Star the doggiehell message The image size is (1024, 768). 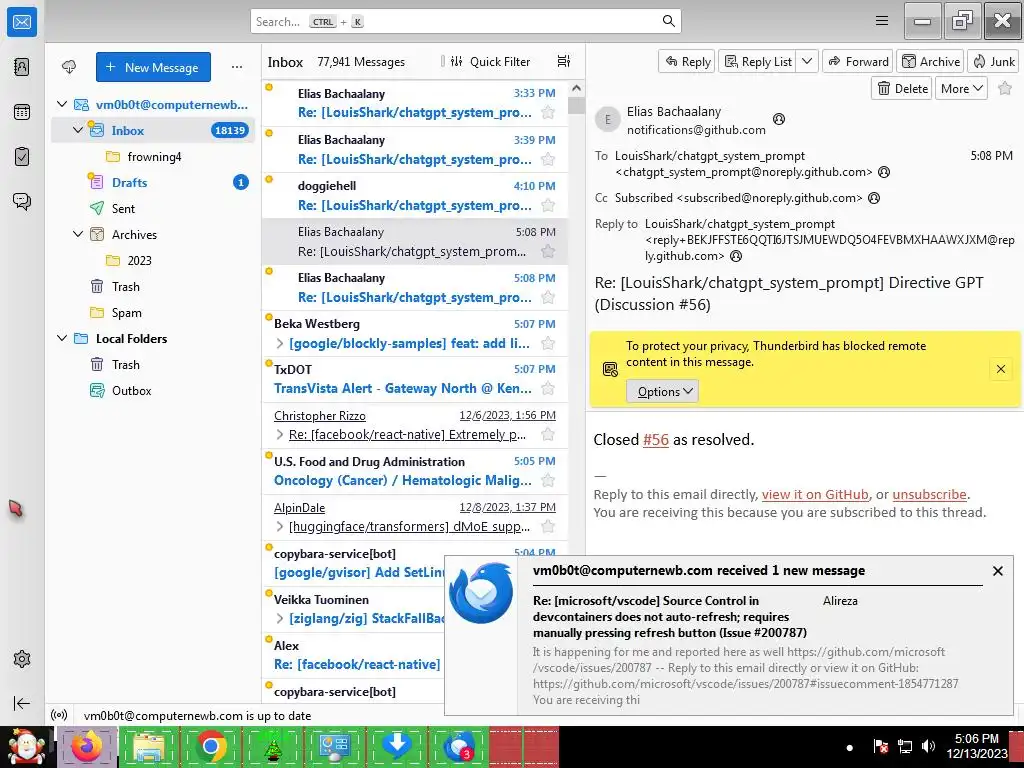548,205
